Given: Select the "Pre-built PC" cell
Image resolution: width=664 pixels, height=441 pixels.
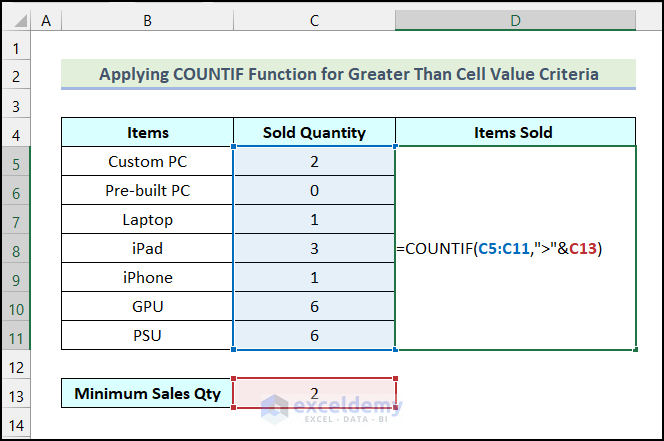Looking at the screenshot, I should tap(148, 190).
